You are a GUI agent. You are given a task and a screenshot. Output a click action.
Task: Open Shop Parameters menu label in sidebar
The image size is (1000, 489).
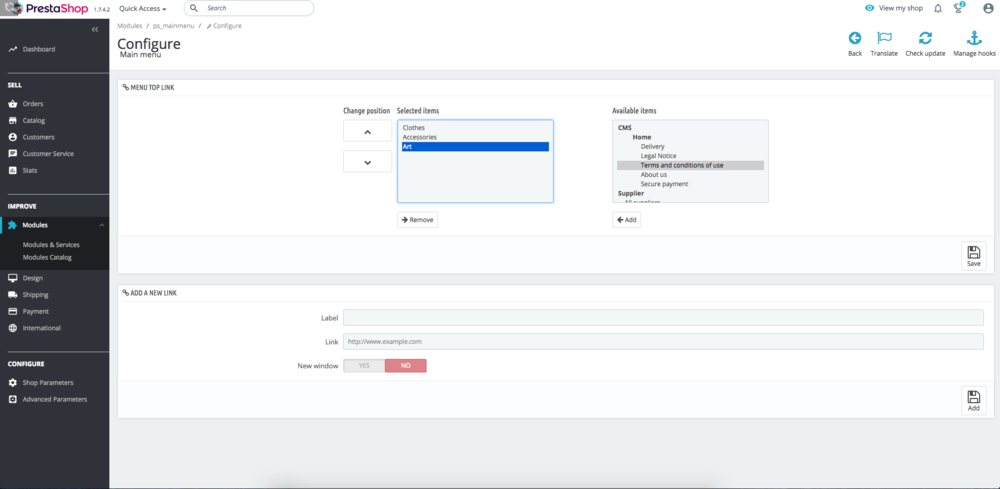pyautogui.click(x=48, y=383)
